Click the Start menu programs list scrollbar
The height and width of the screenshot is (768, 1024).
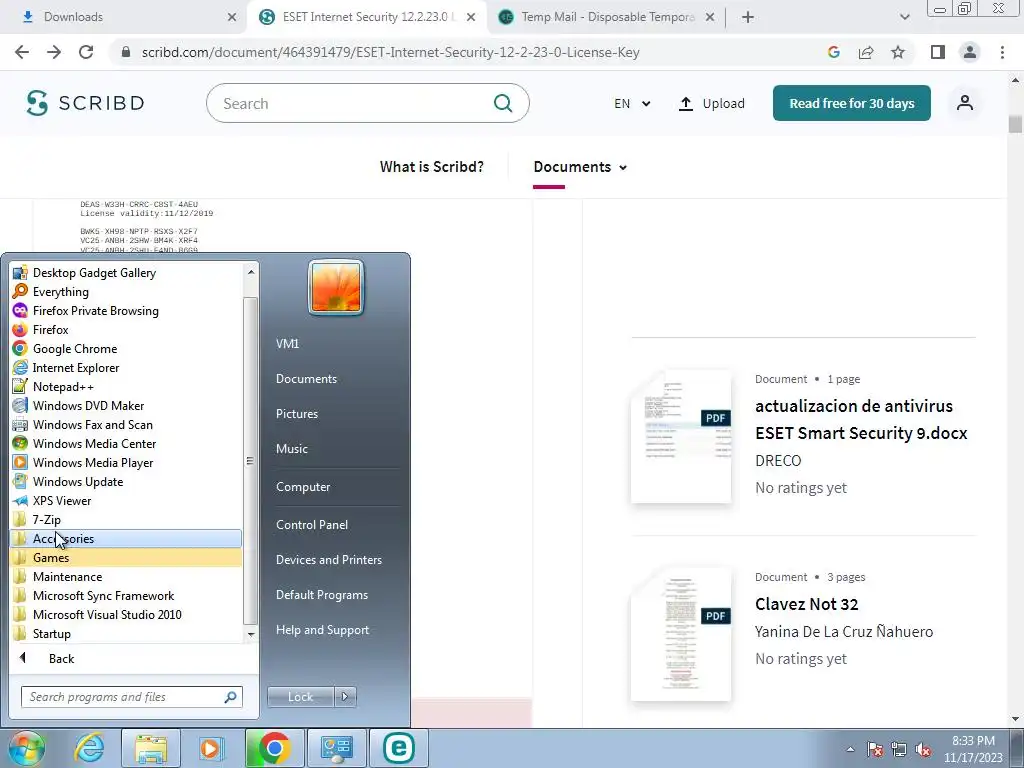(x=250, y=460)
